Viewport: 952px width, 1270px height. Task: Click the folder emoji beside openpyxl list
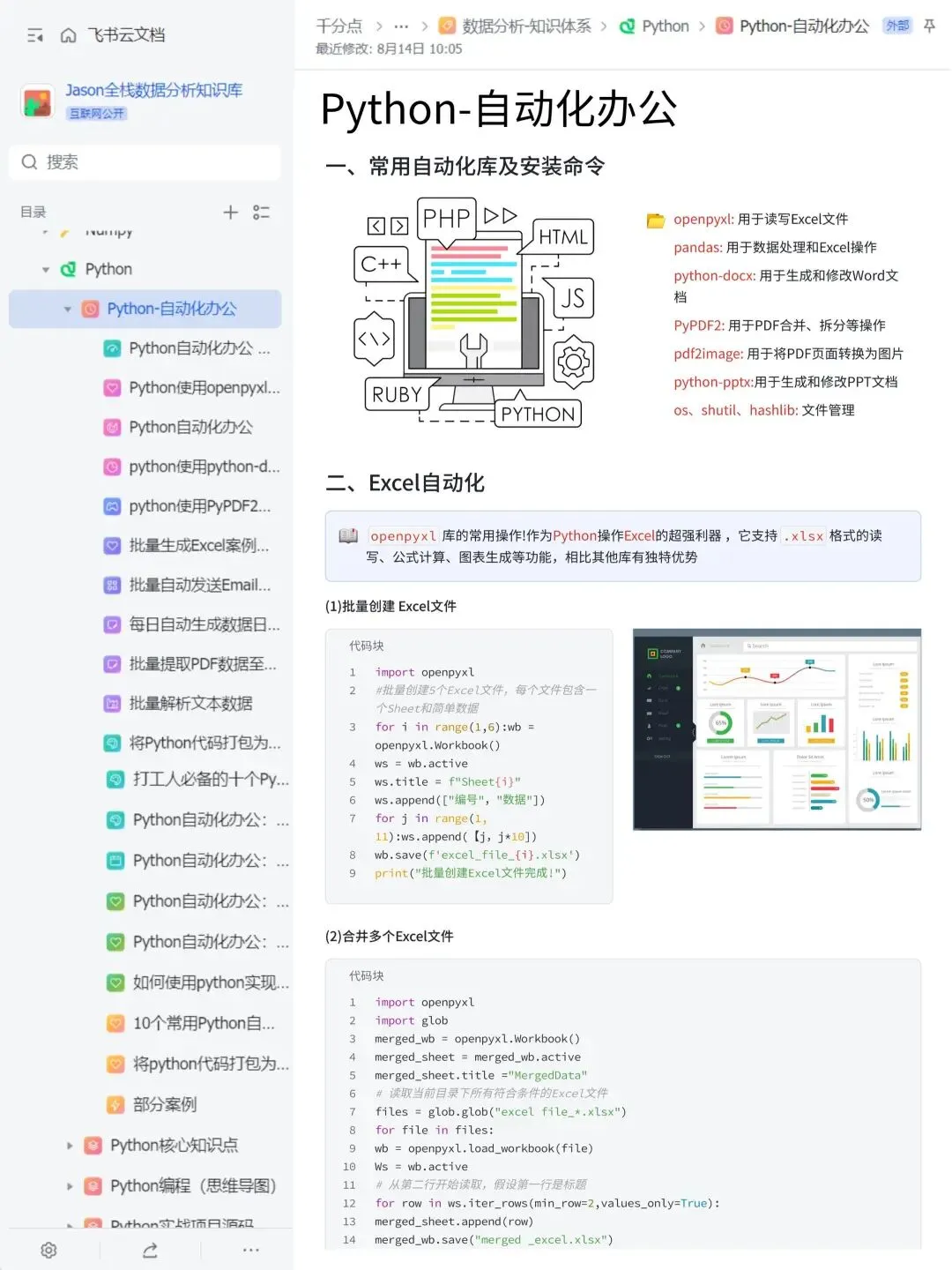click(656, 220)
